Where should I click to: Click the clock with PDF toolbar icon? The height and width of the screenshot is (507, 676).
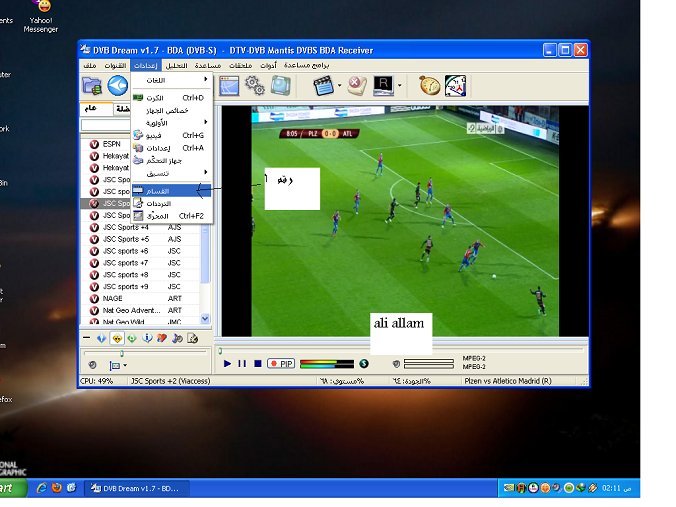click(455, 85)
